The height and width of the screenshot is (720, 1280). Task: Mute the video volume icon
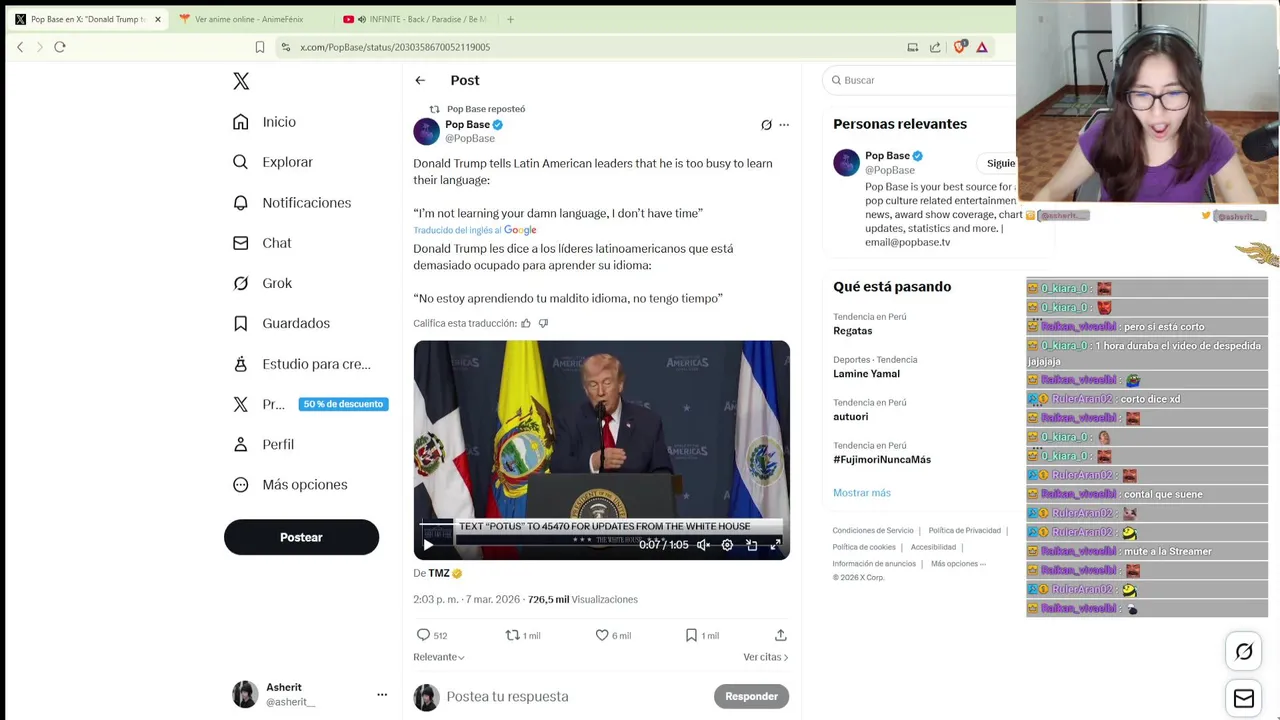[x=703, y=545]
